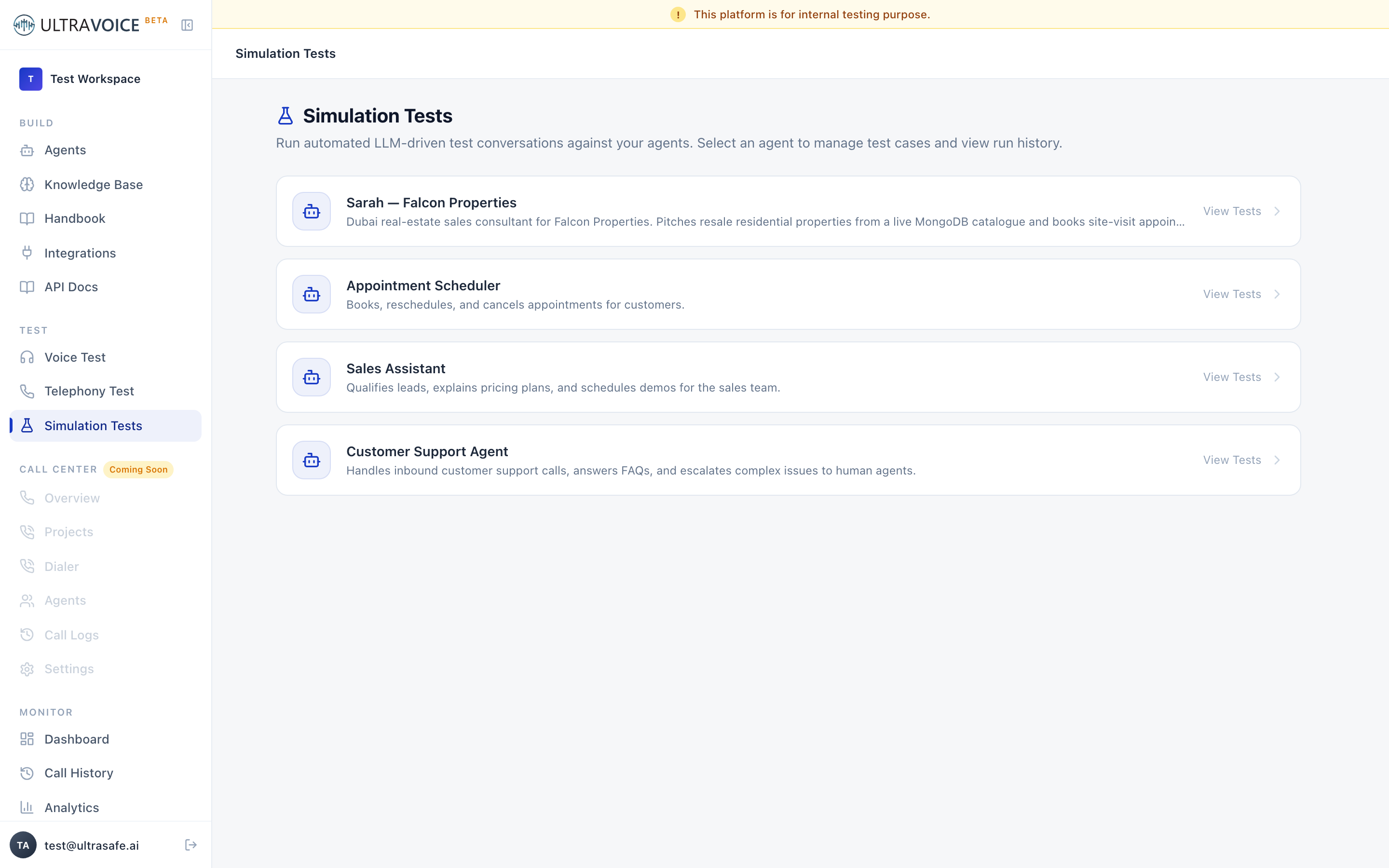The image size is (1389, 868).
Task: Click the flask icon beside the page heading
Action: [x=285, y=115]
